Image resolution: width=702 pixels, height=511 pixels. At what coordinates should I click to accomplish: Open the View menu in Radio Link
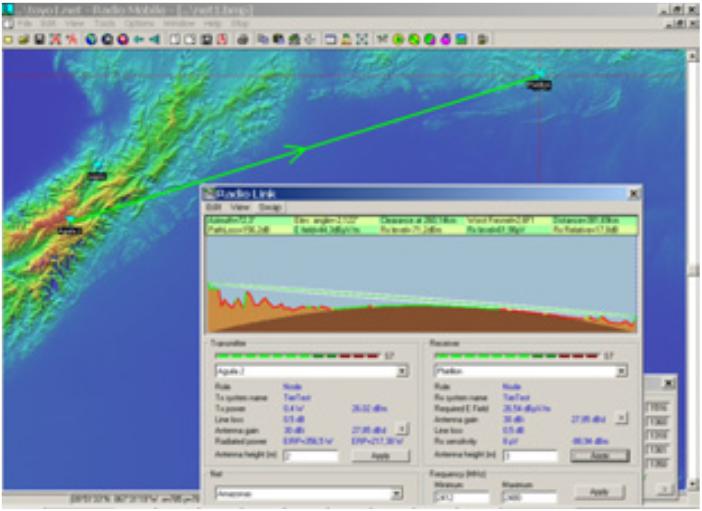click(240, 207)
